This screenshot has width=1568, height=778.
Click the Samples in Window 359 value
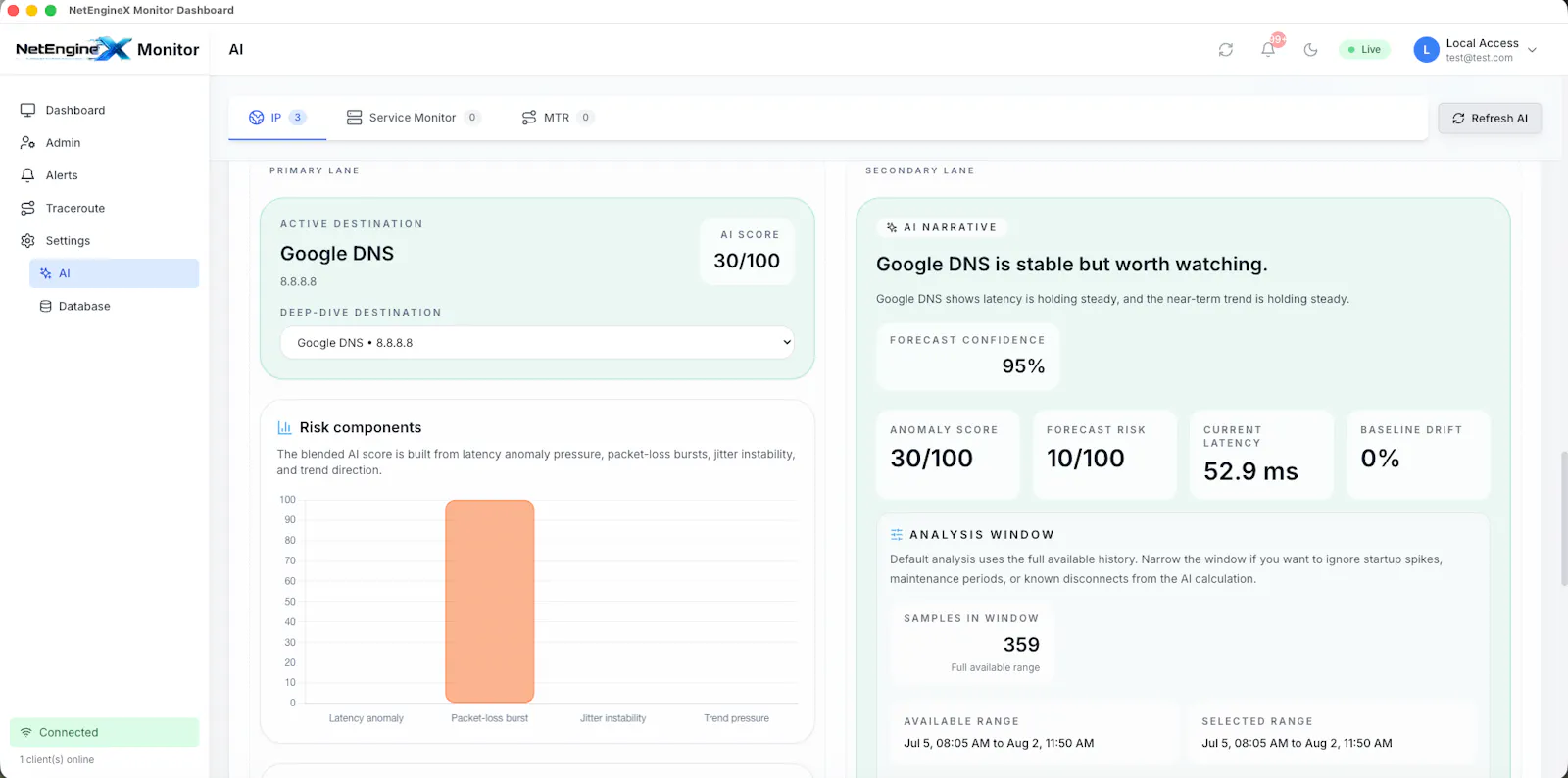[1021, 645]
